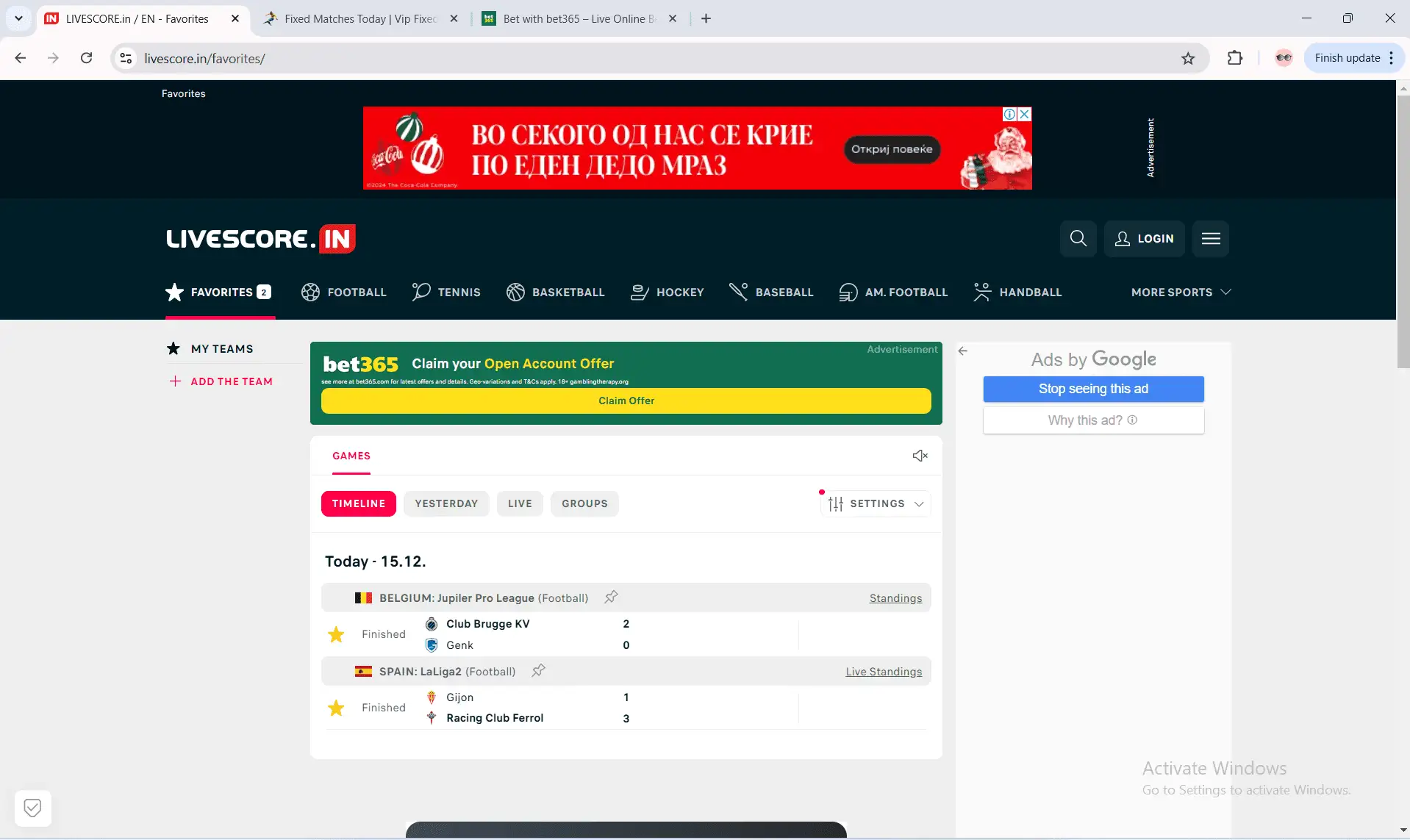View site information icon in address bar
1410x840 pixels.
point(126,58)
